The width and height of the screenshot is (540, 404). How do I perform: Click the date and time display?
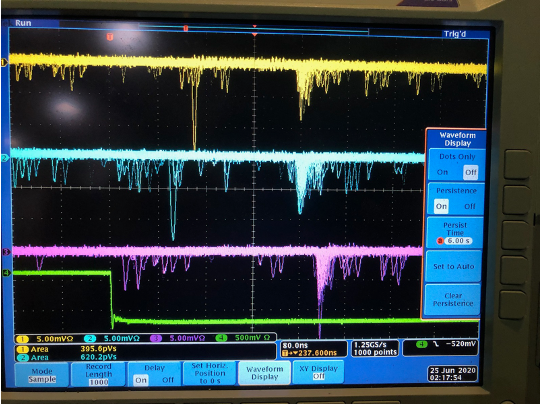(453, 374)
